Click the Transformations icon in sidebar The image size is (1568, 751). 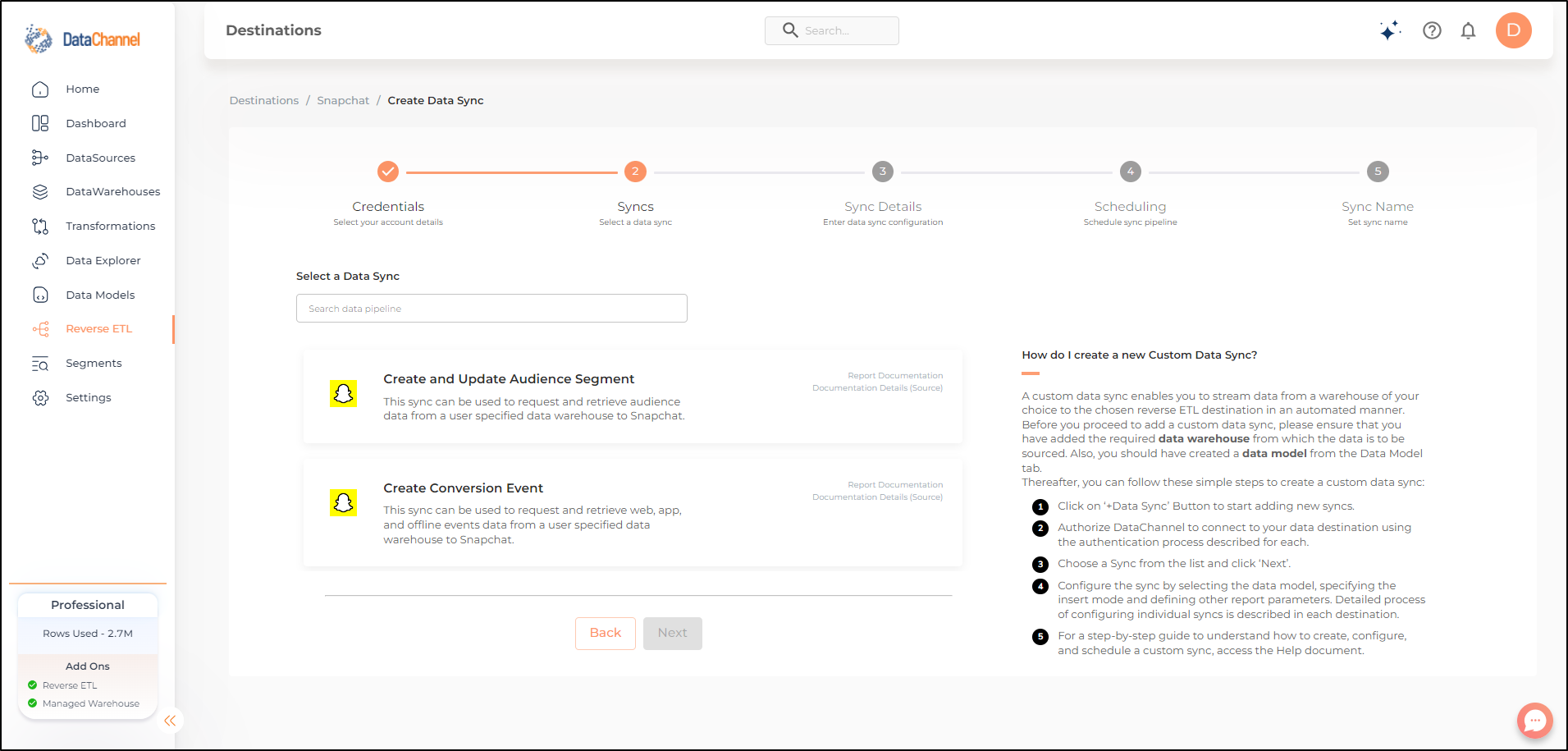tap(40, 227)
